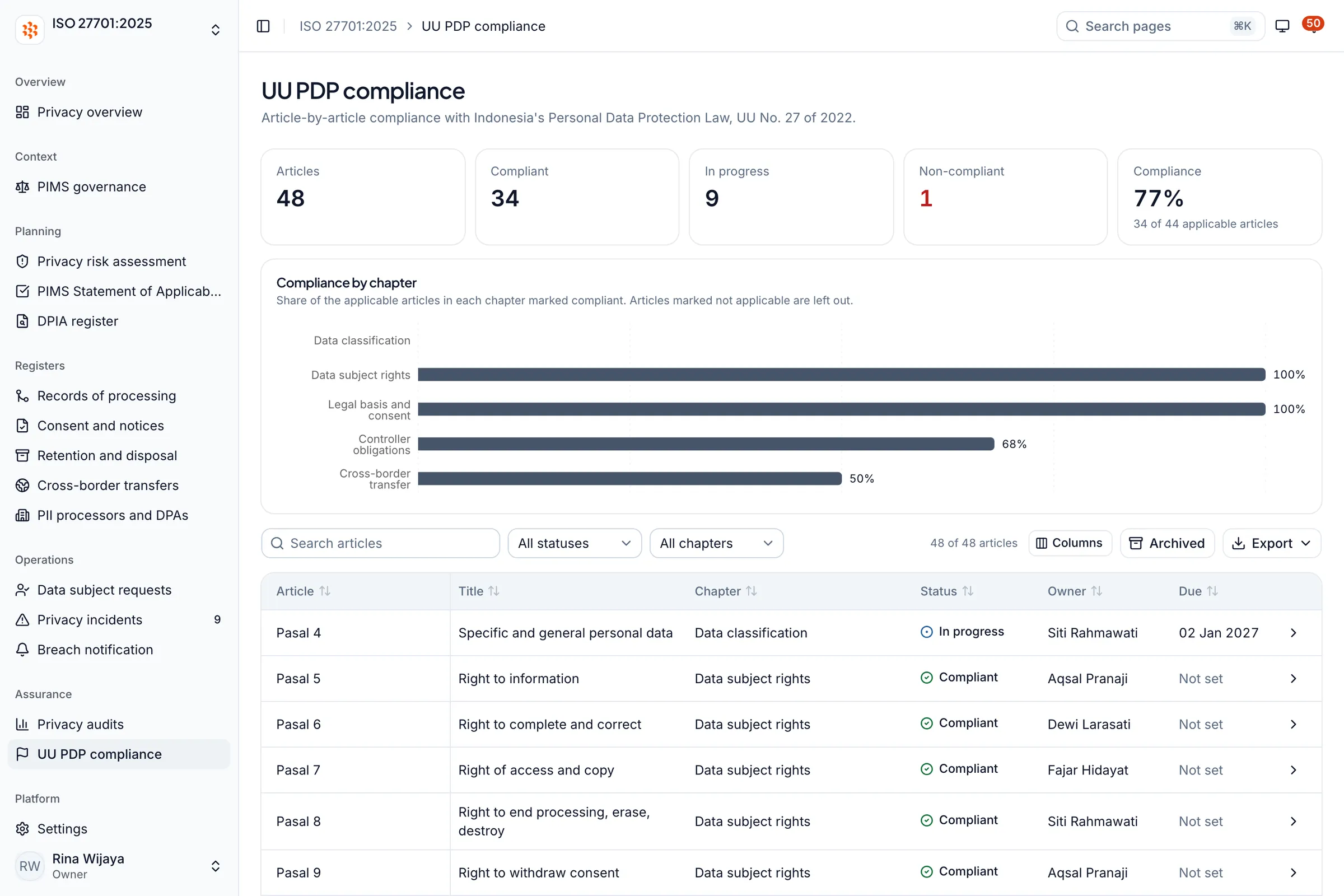Open PIMS Statement of Applicability
1344x896 pixels.
[119, 291]
